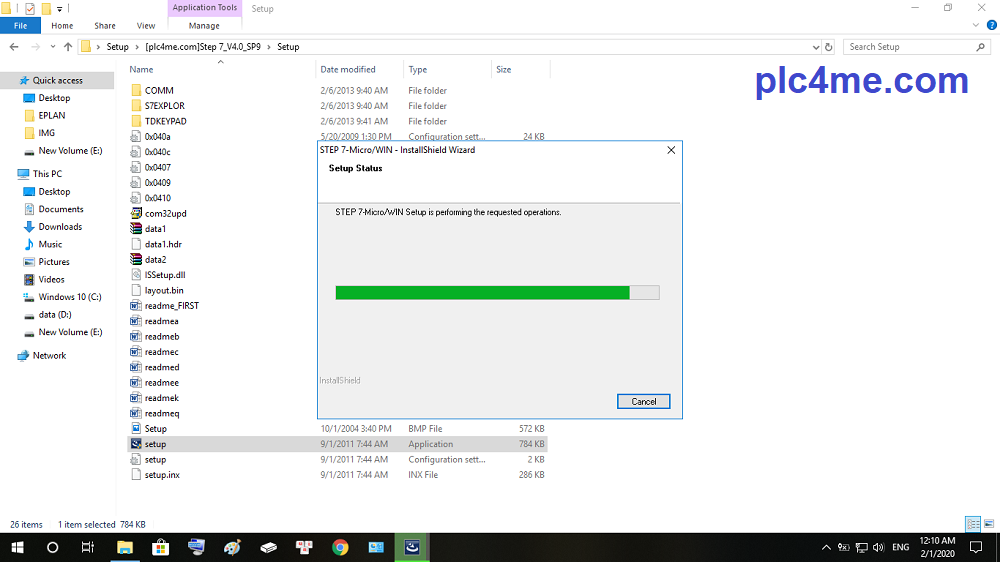
Task: Open the recent locations dropdown chevron
Action: point(53,47)
